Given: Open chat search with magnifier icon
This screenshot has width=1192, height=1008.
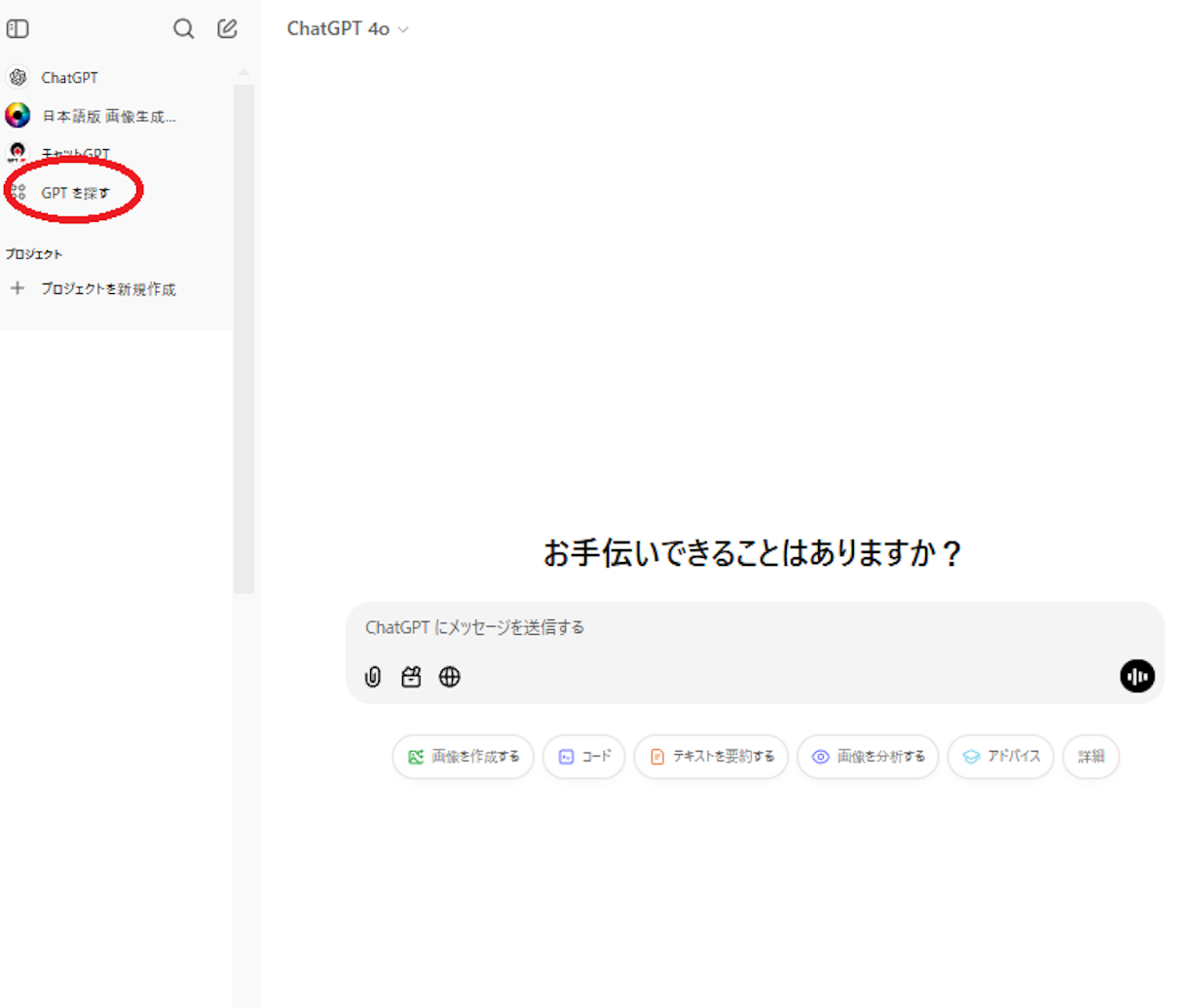Looking at the screenshot, I should tap(183, 28).
